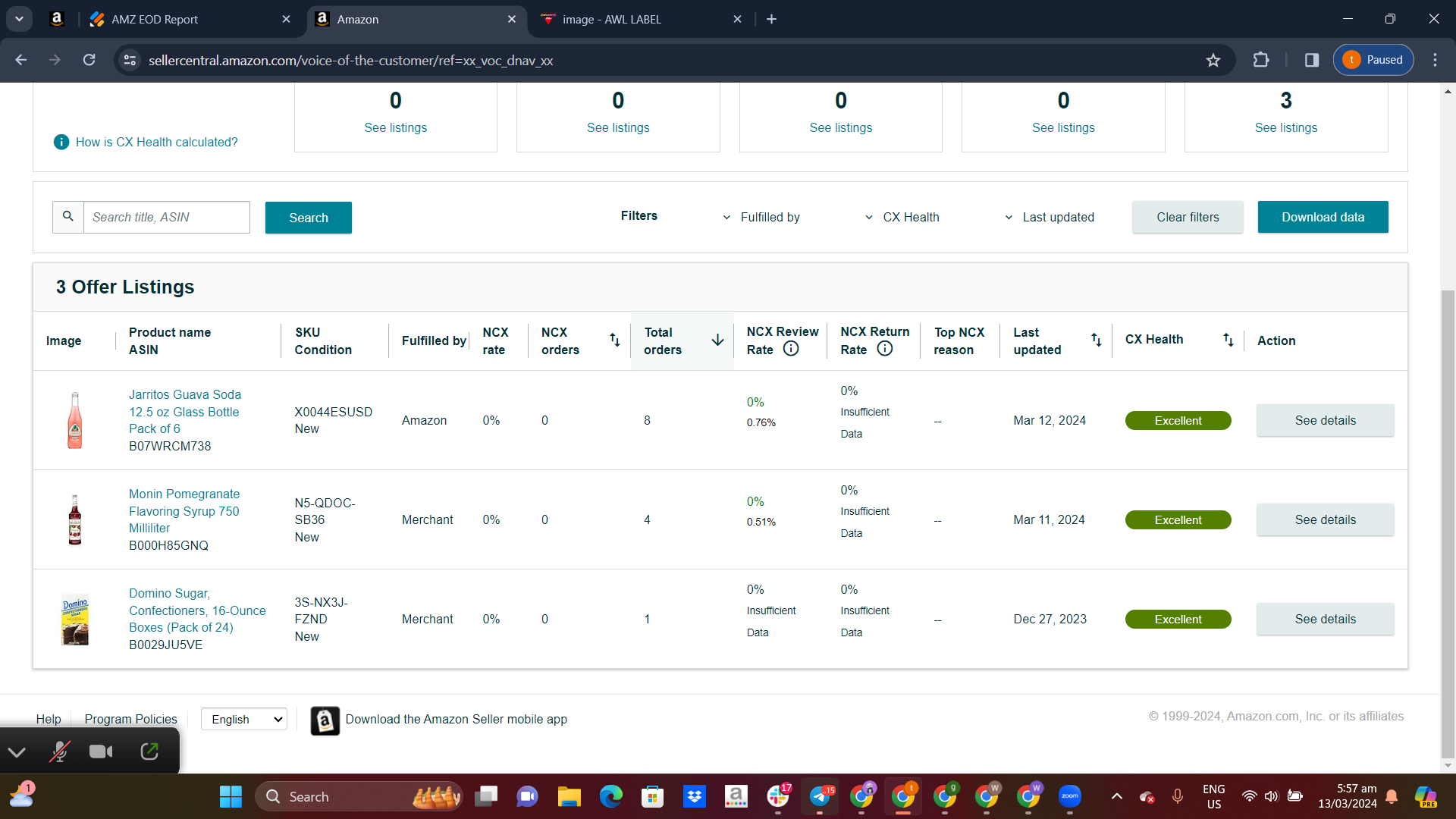1456x819 pixels.
Task: Open the browser side panel icon
Action: [1312, 60]
